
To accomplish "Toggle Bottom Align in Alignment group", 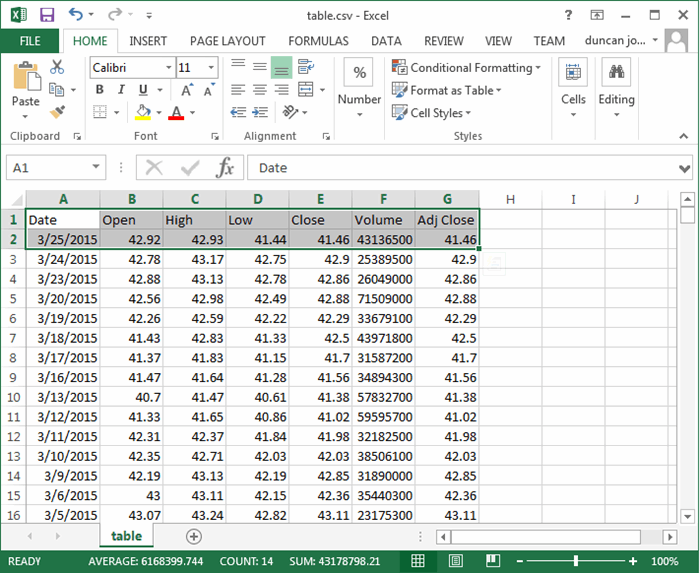I will click(x=281, y=67).
